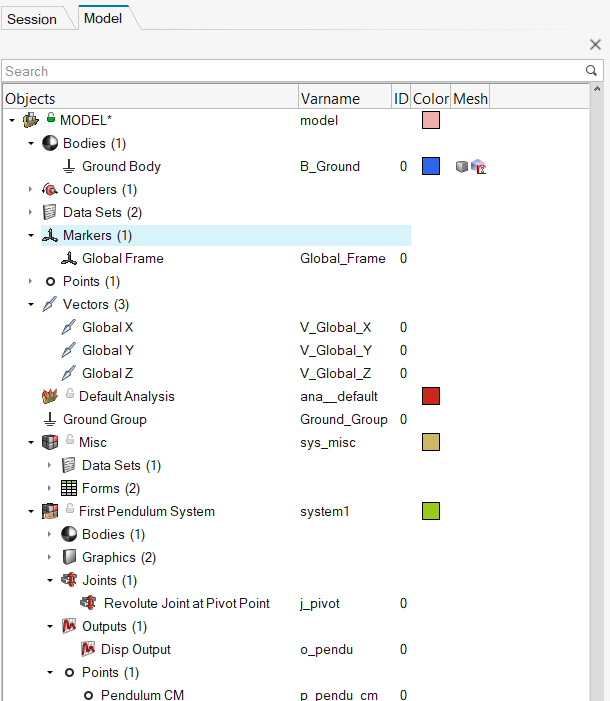Click the Disp Output icon
Image resolution: width=610 pixels, height=701 pixels.
87,650
